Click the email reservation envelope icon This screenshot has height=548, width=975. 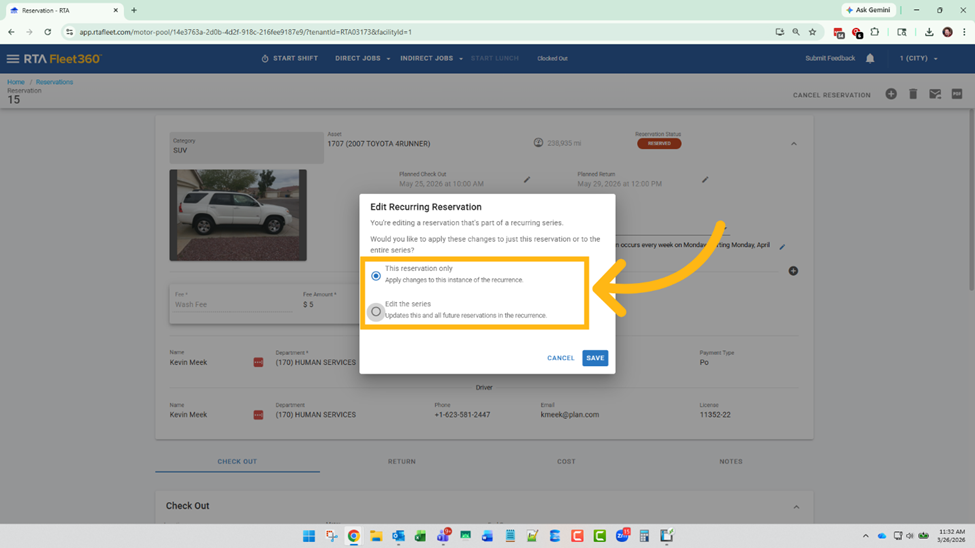pyautogui.click(x=935, y=94)
